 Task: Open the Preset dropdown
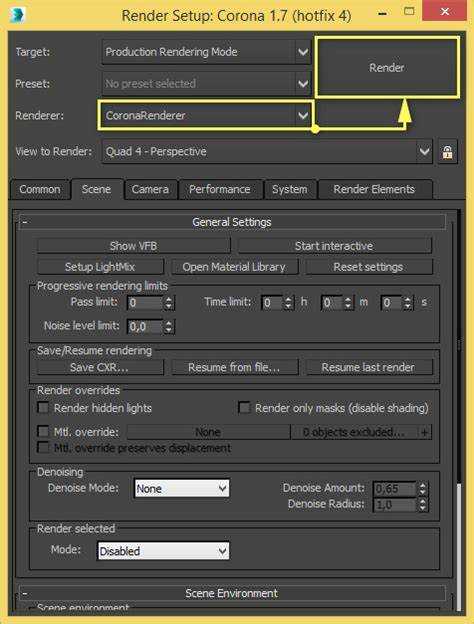click(206, 84)
